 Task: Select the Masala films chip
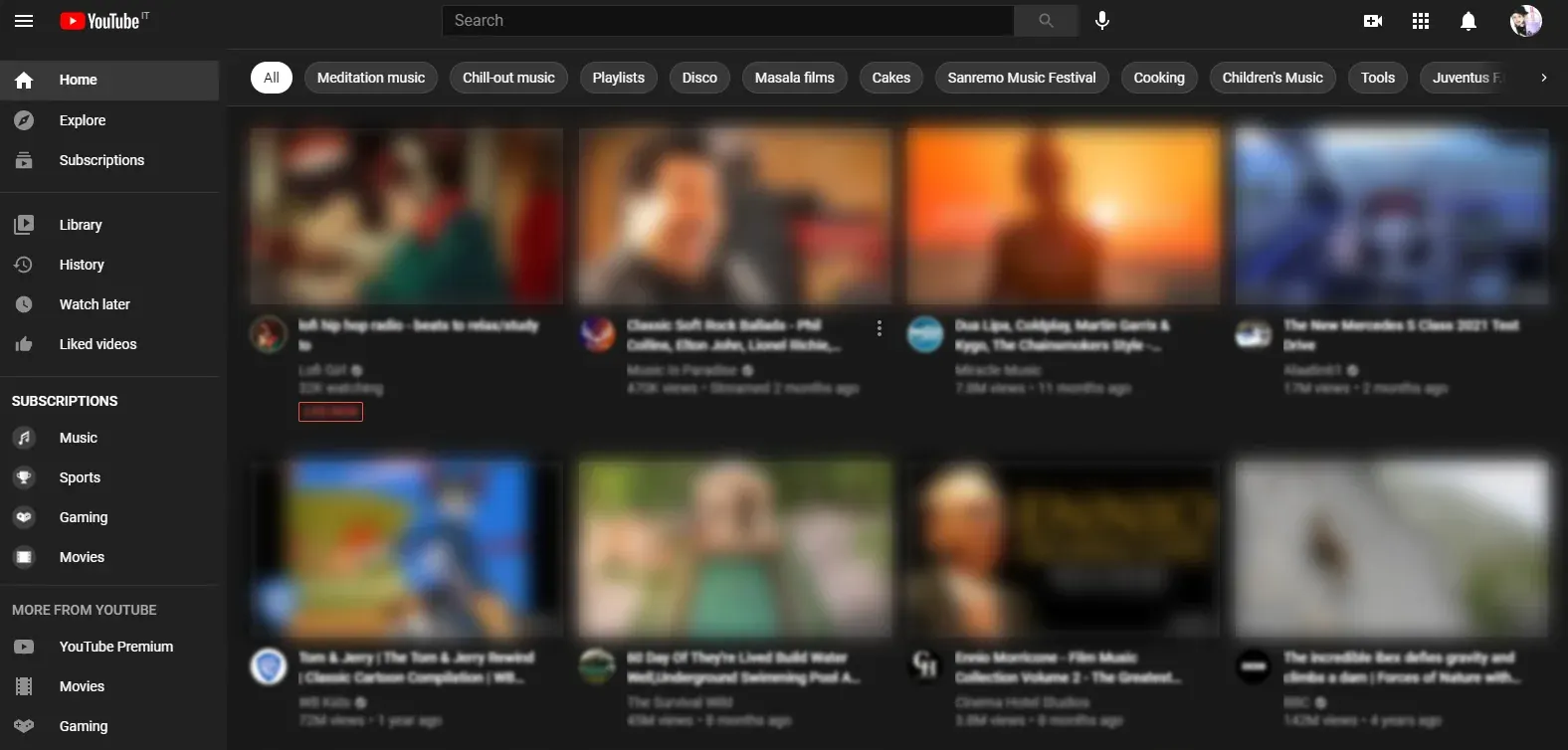[x=795, y=78]
